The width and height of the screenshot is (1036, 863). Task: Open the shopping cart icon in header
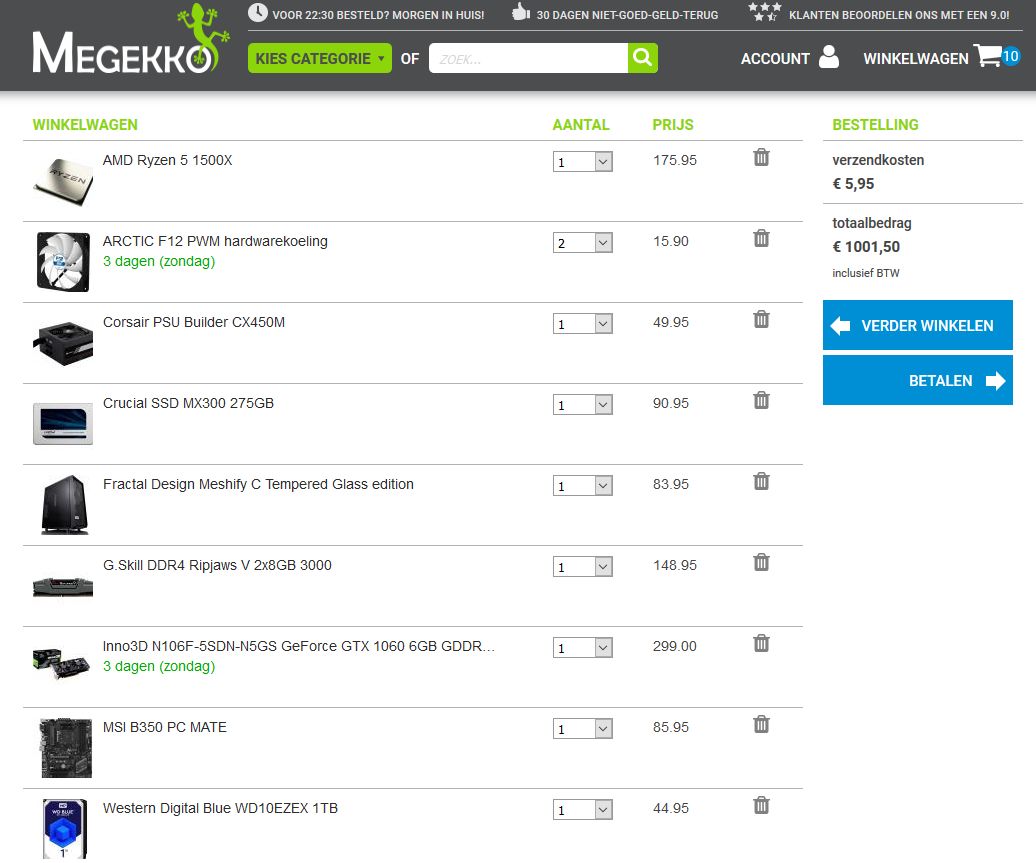click(987, 56)
